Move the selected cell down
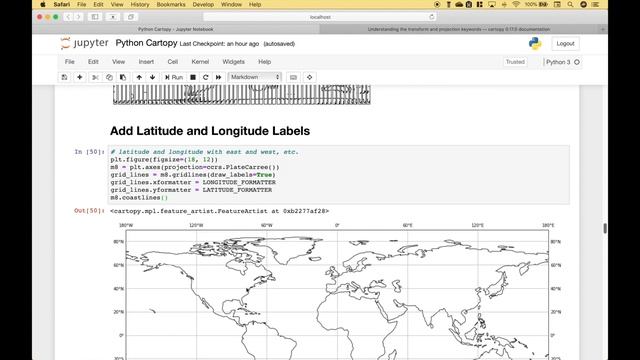 153,77
